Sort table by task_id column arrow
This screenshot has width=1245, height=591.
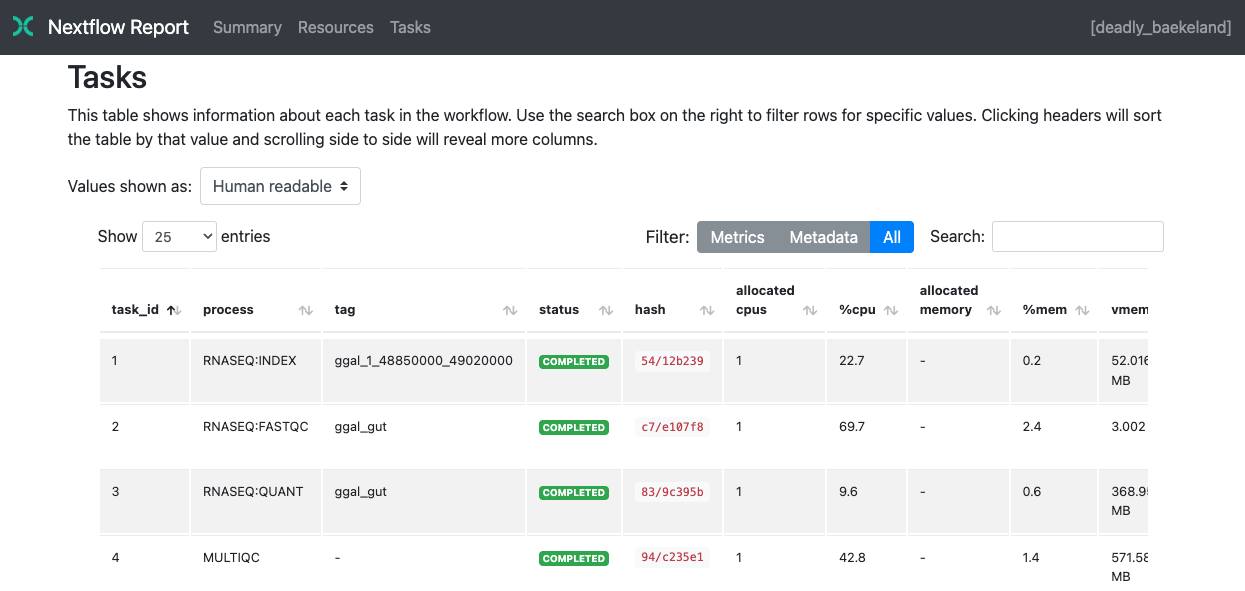coord(174,310)
